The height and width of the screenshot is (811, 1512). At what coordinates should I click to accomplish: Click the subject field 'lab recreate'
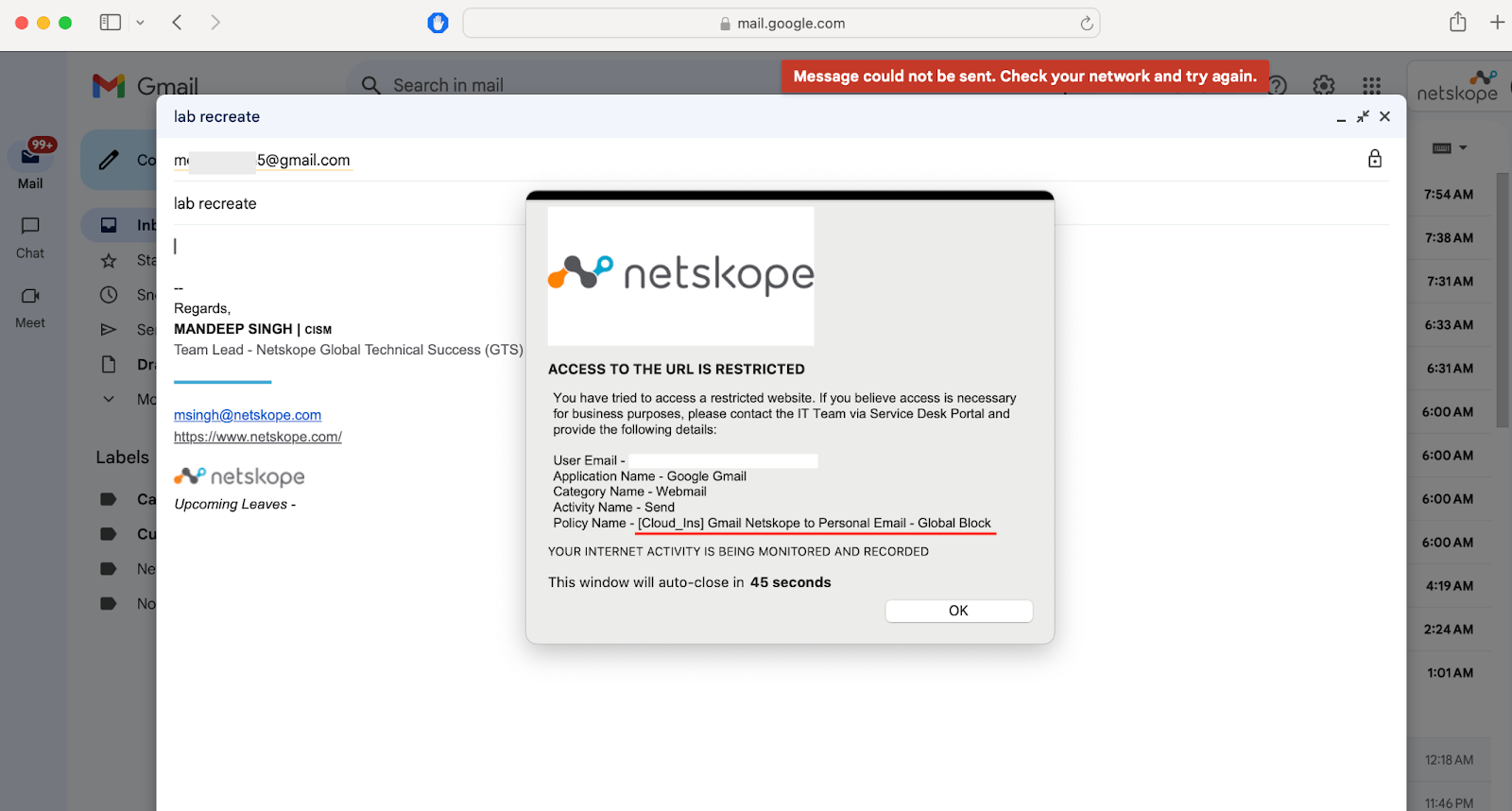782,203
